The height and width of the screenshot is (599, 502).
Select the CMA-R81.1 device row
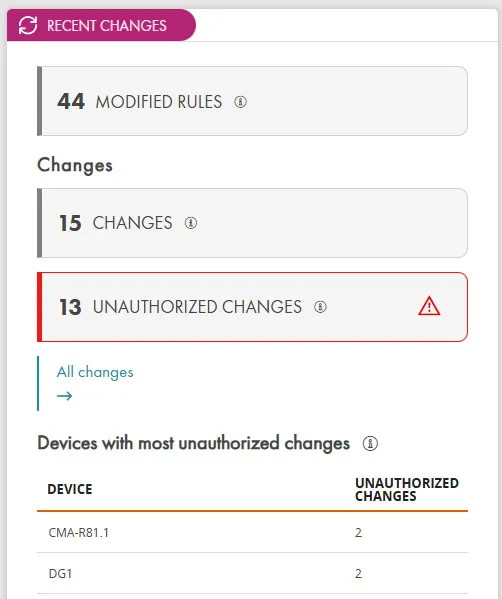pyautogui.click(x=252, y=533)
